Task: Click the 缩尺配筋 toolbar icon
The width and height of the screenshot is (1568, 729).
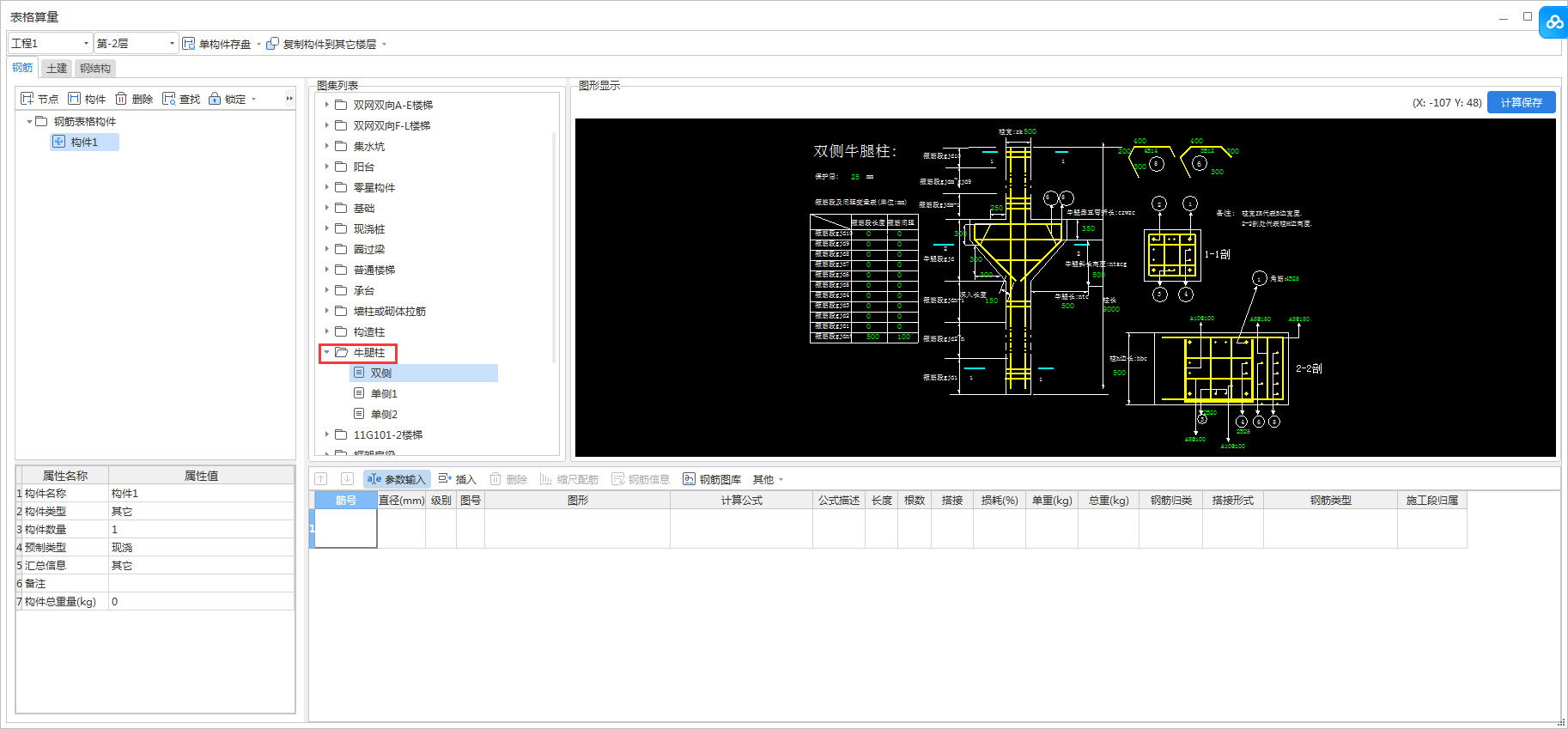Action: 545,479
